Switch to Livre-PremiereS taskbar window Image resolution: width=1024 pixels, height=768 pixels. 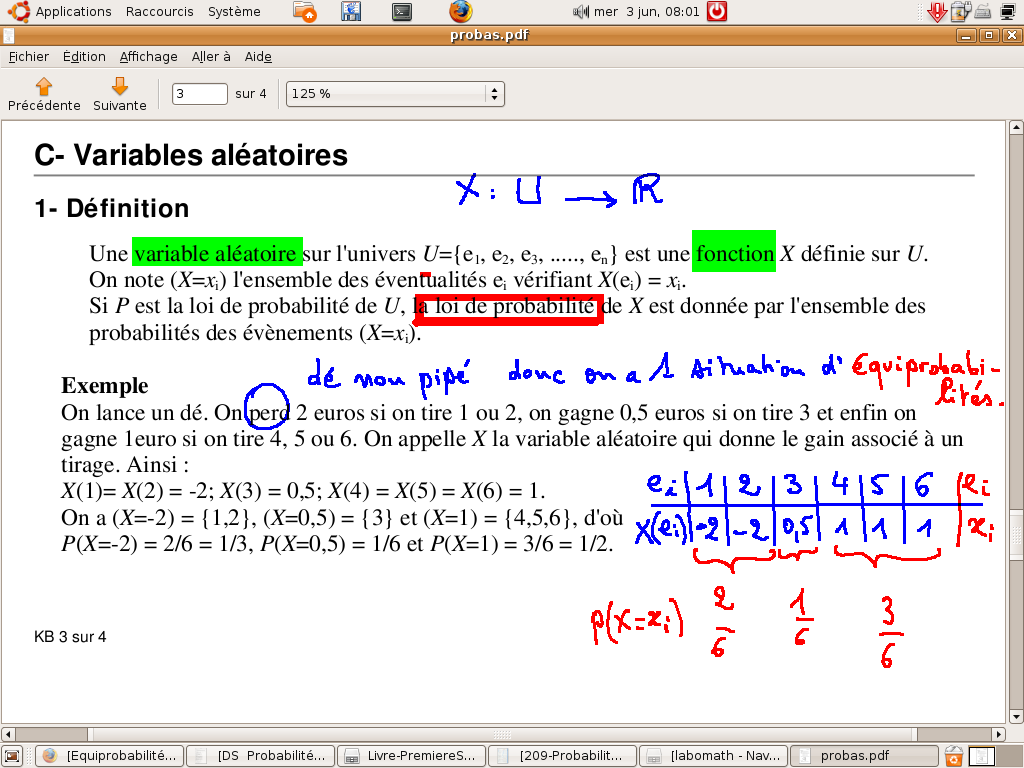[x=411, y=756]
